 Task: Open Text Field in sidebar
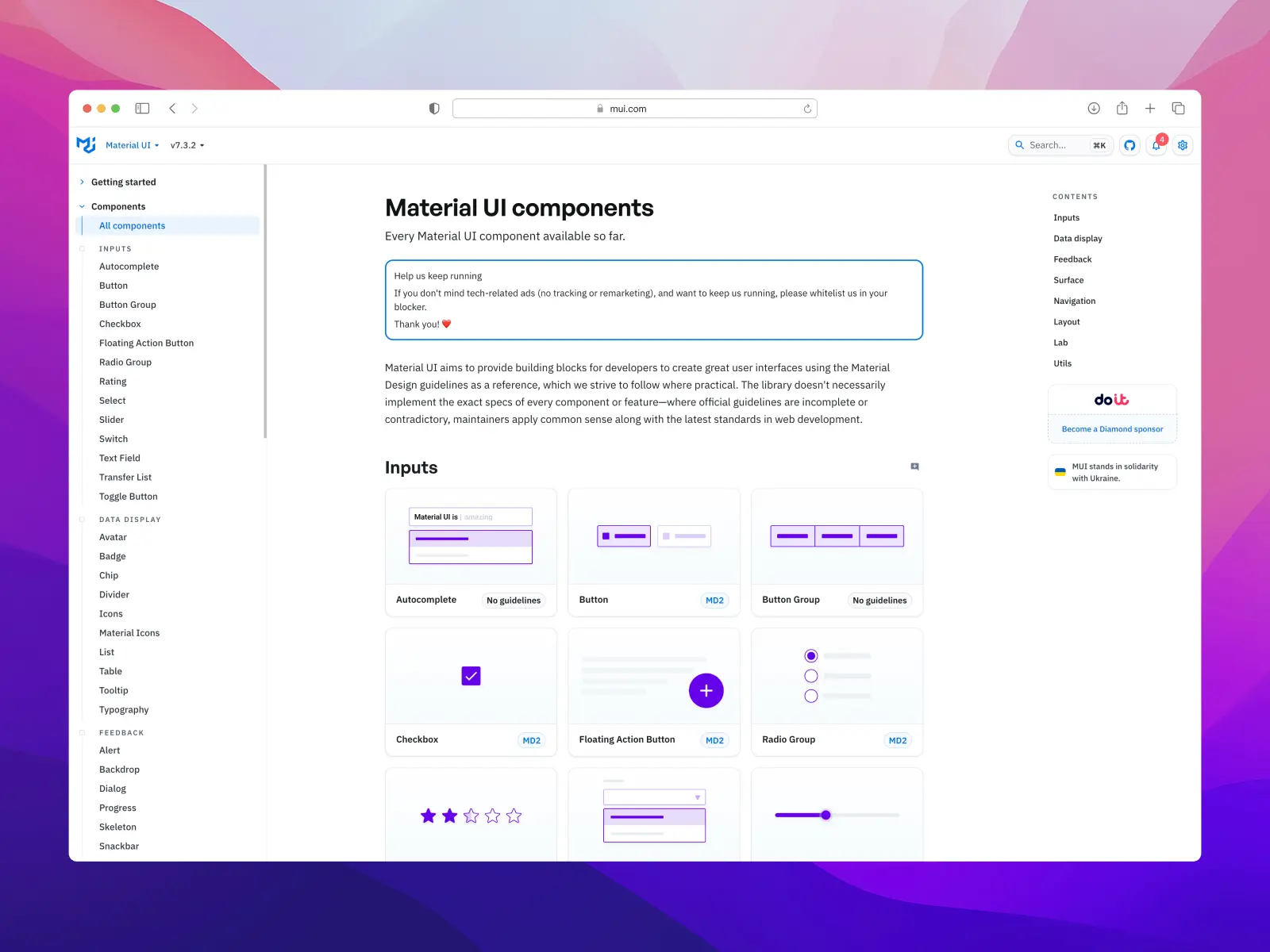(119, 459)
